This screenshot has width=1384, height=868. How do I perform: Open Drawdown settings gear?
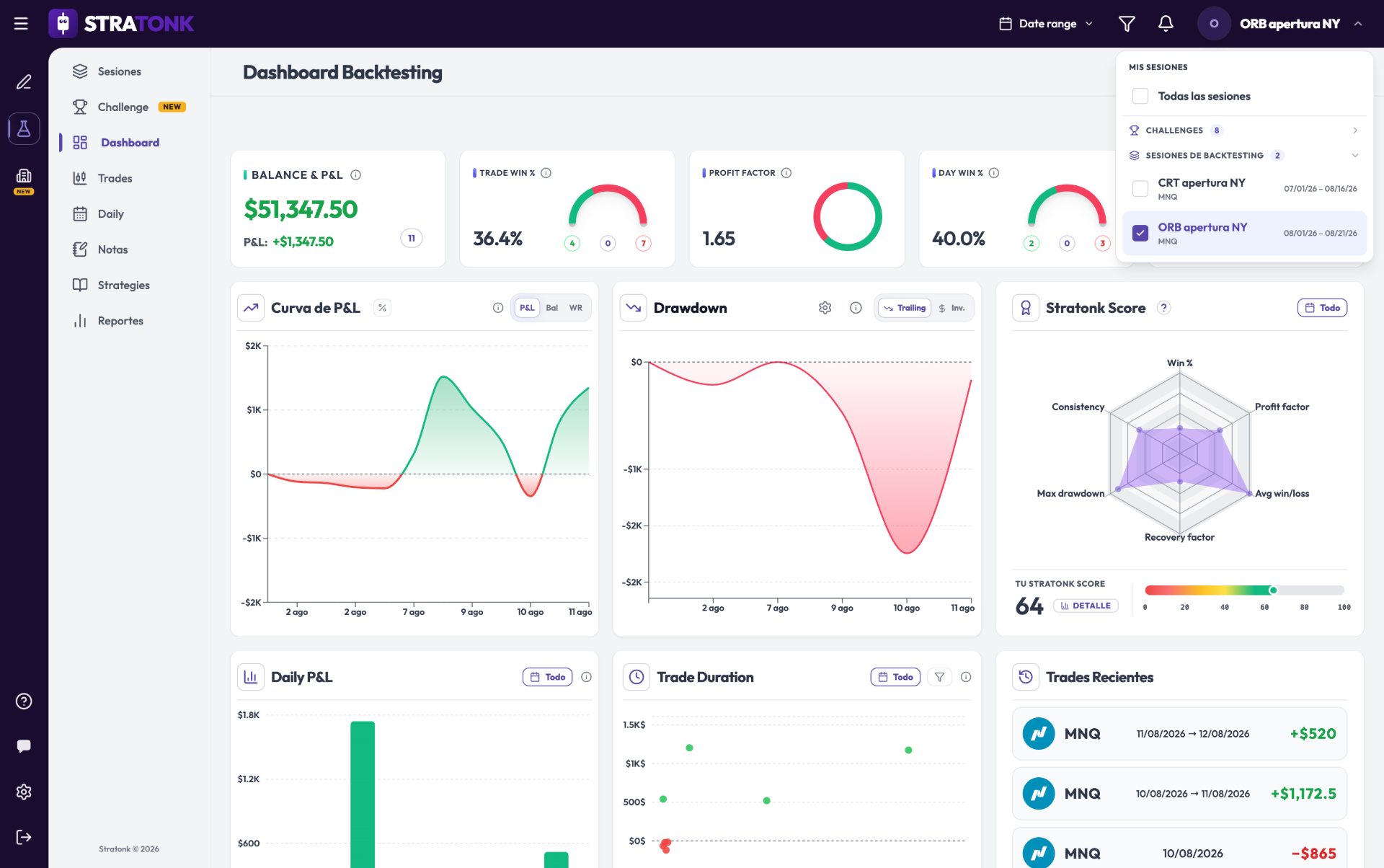[825, 308]
